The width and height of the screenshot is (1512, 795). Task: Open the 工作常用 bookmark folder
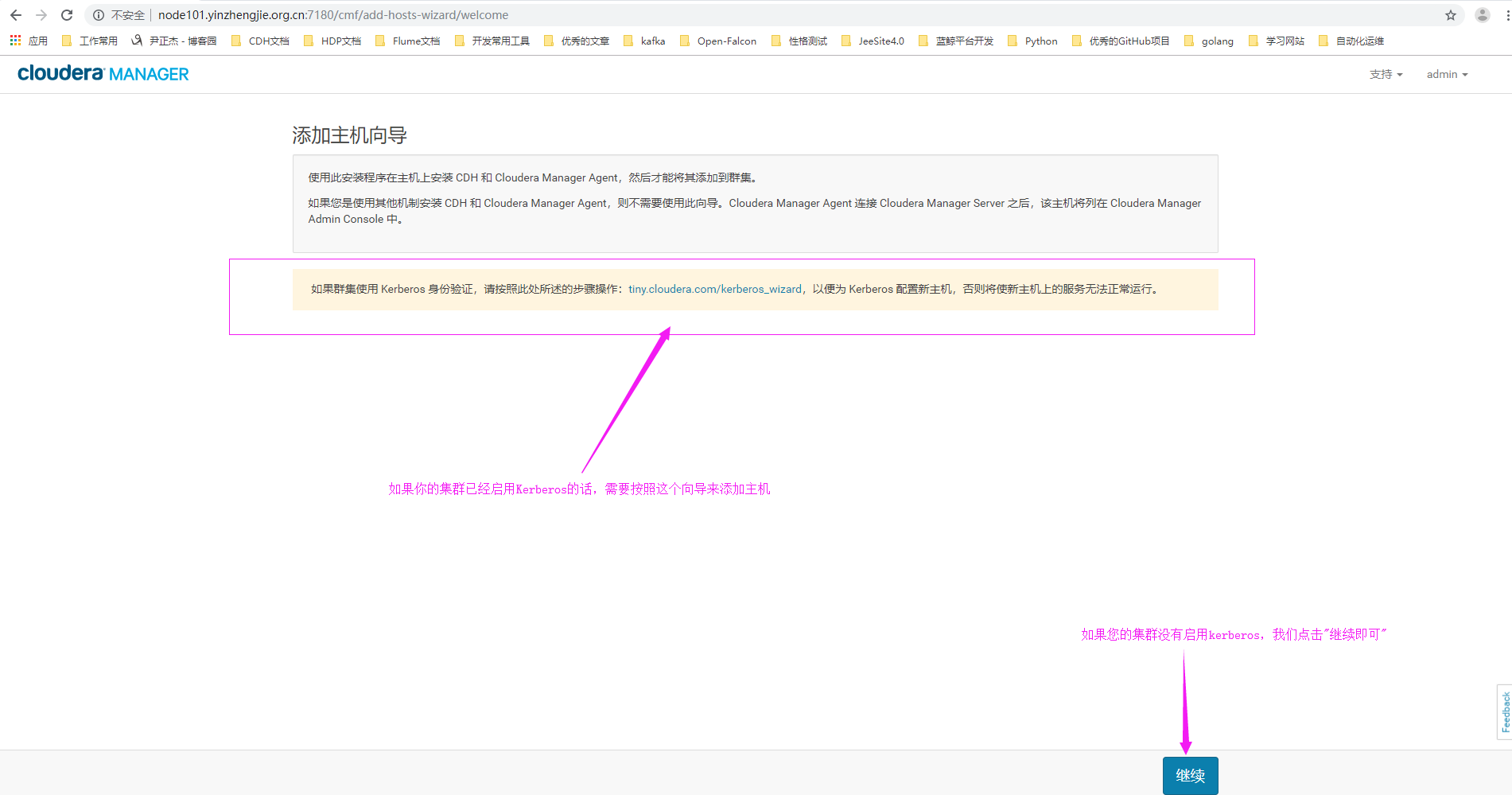[90, 41]
